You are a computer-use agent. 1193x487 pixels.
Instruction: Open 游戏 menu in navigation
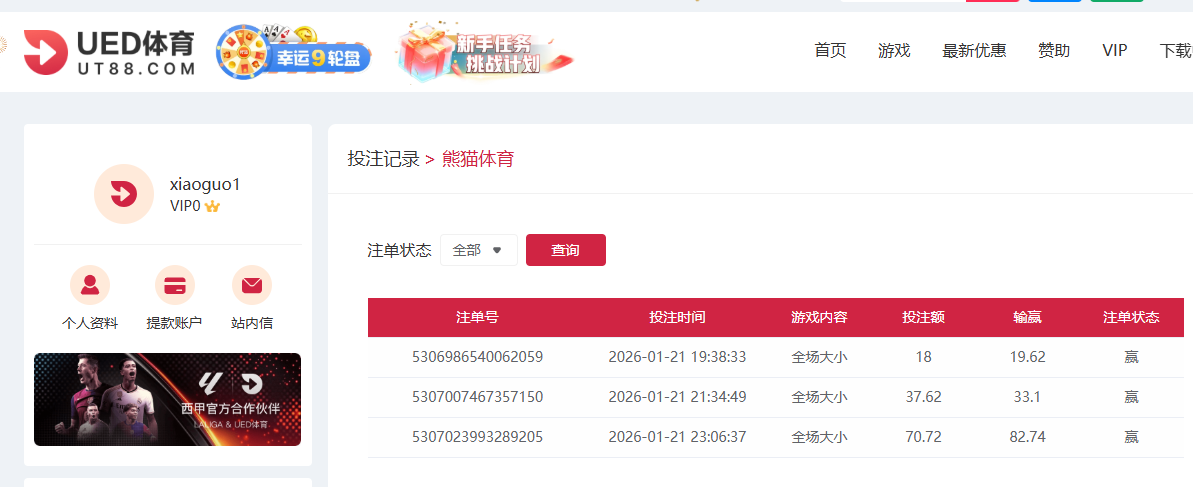point(894,51)
